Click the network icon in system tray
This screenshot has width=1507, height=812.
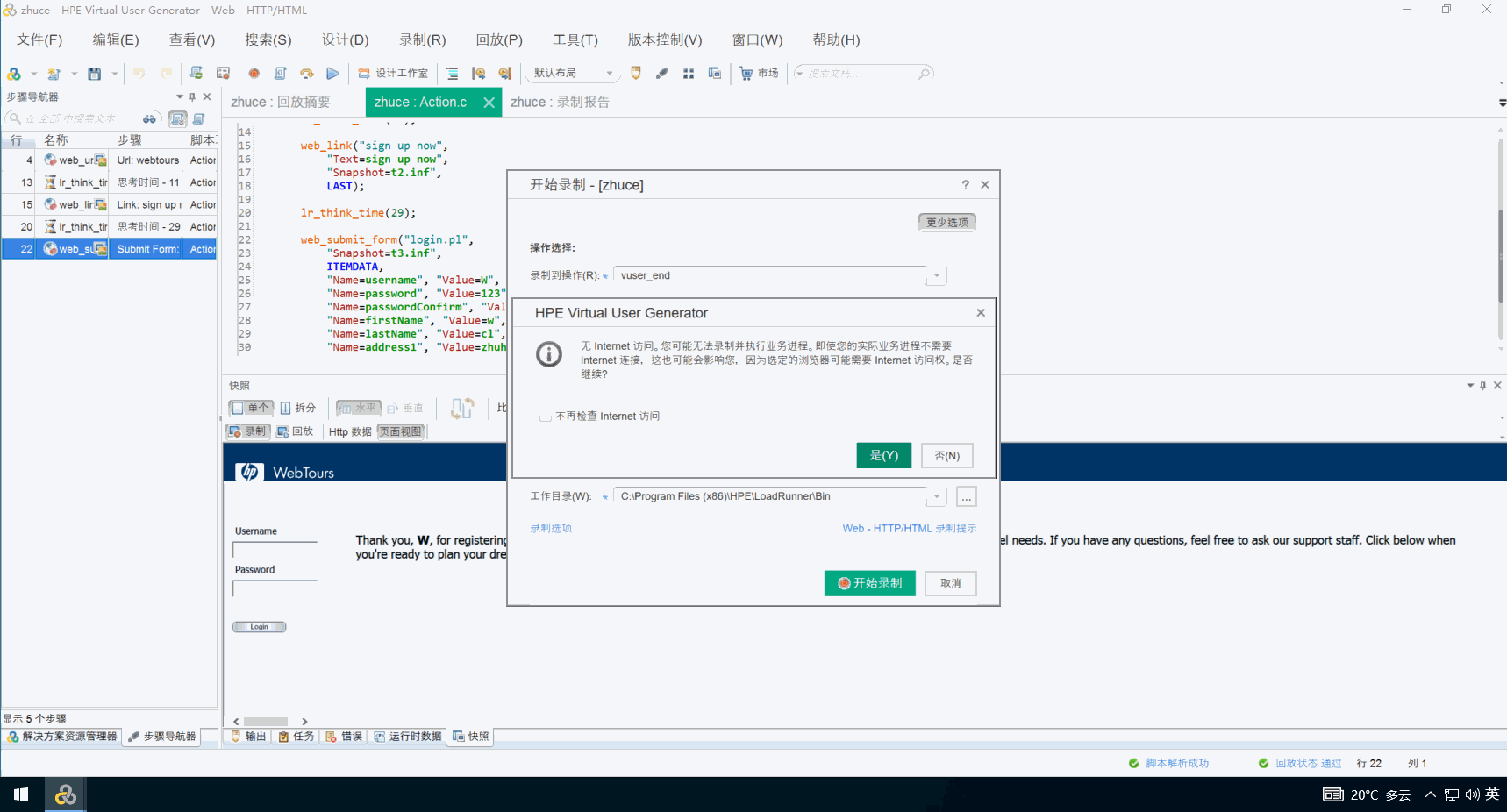tap(1452, 794)
